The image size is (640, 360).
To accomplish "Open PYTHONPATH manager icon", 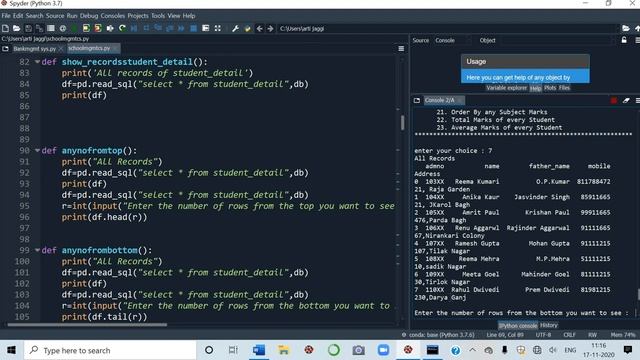I will pos(247,28).
